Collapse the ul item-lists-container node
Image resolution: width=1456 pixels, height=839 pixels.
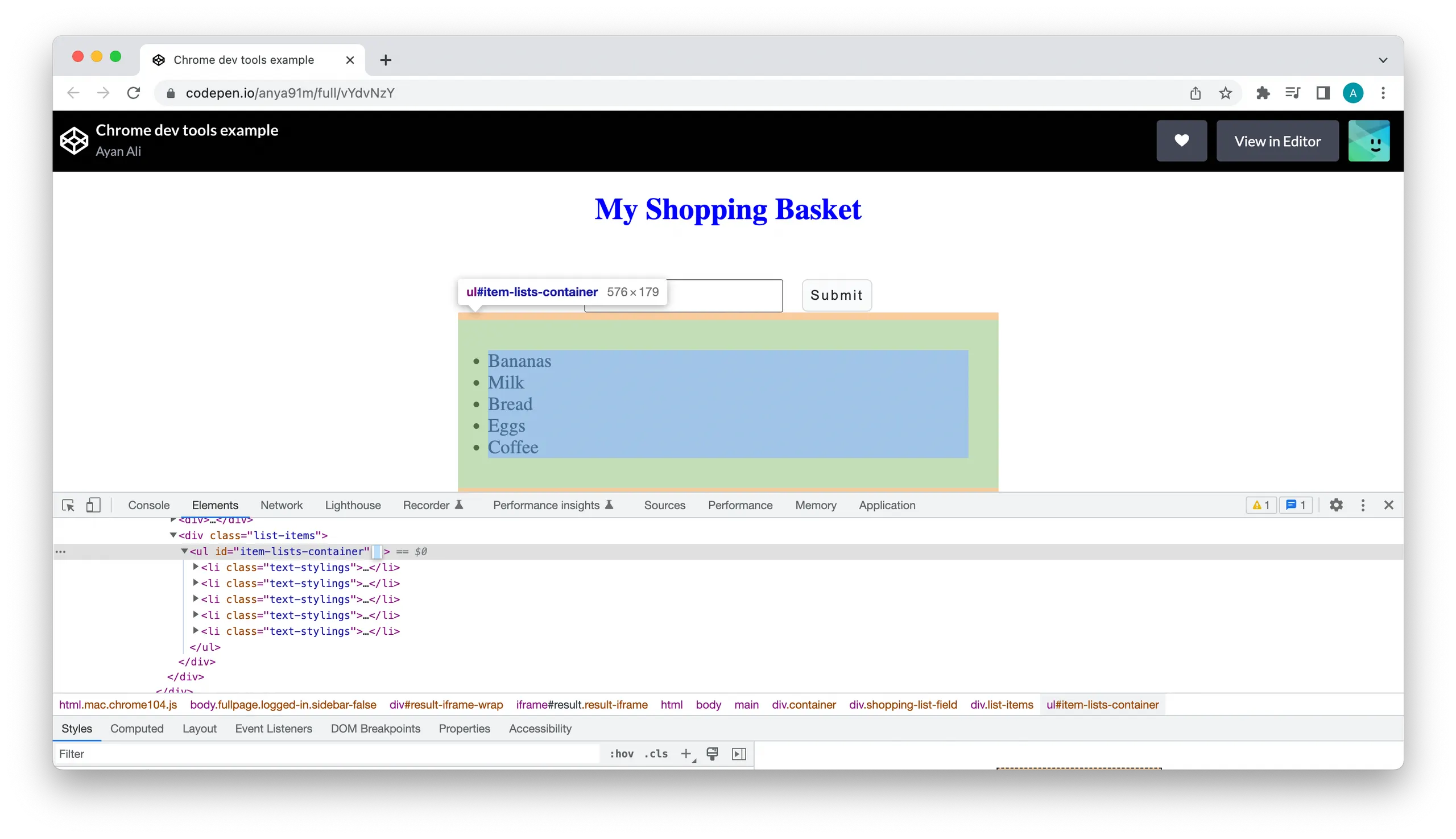184,551
